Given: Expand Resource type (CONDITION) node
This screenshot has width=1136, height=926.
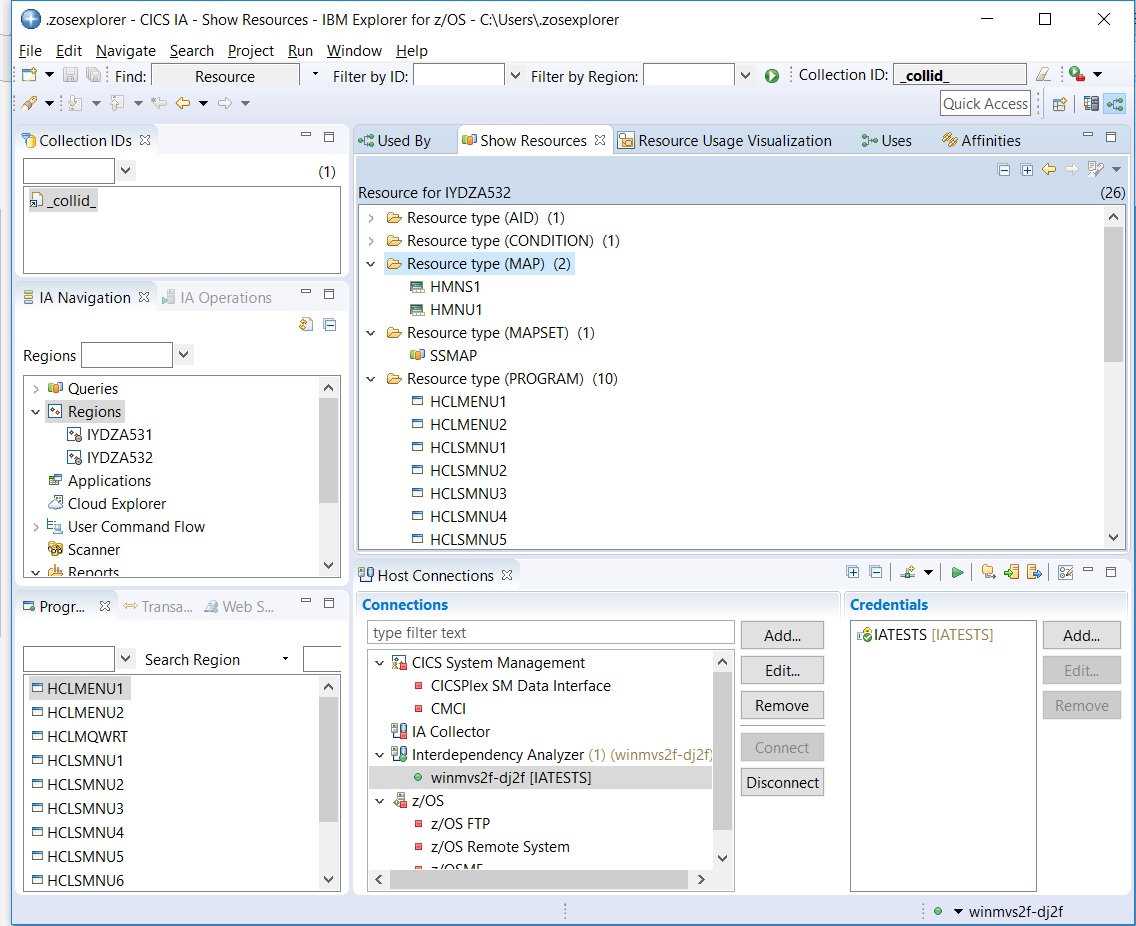Looking at the screenshot, I should pos(371,241).
